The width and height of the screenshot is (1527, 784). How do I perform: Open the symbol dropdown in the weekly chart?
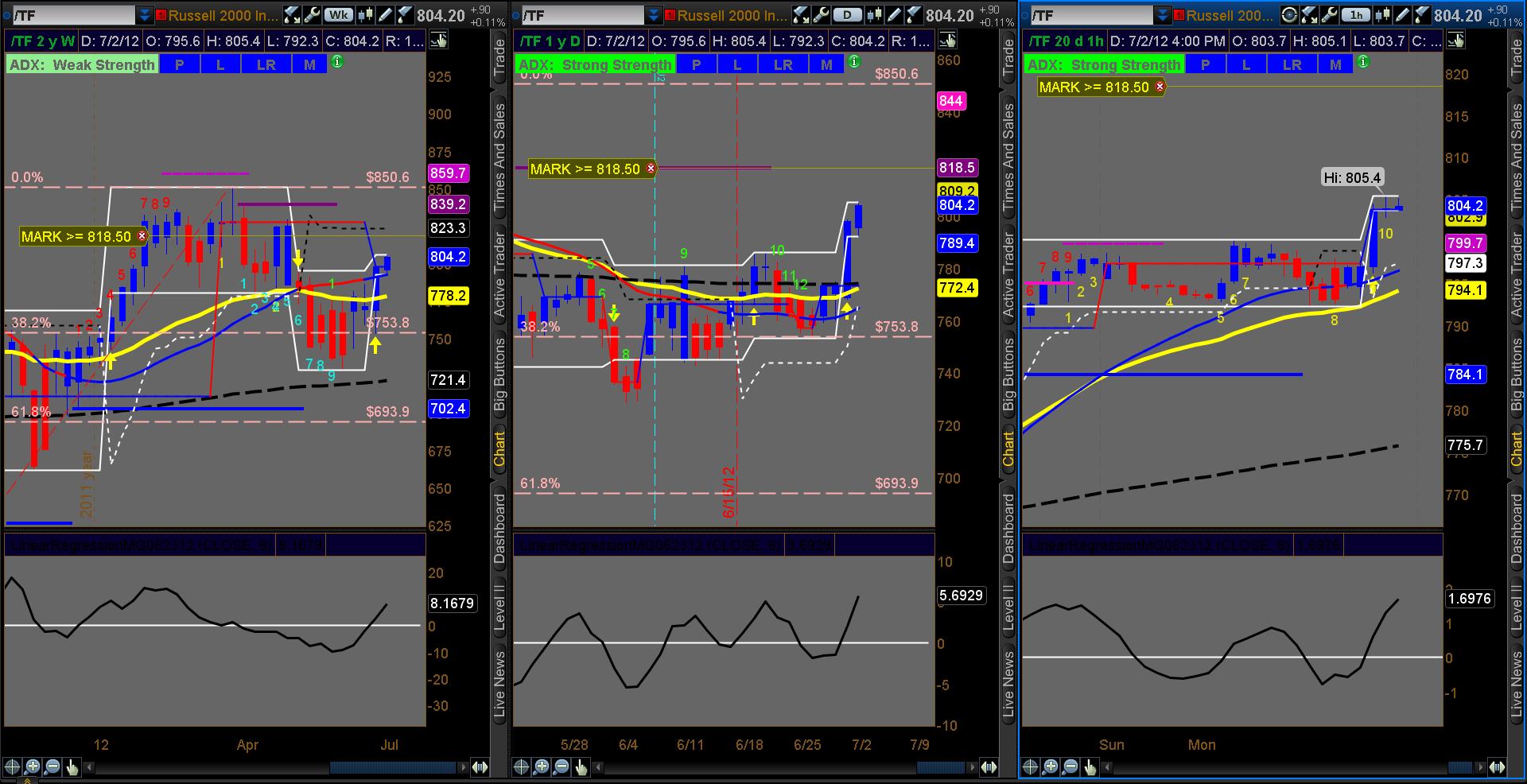click(144, 15)
